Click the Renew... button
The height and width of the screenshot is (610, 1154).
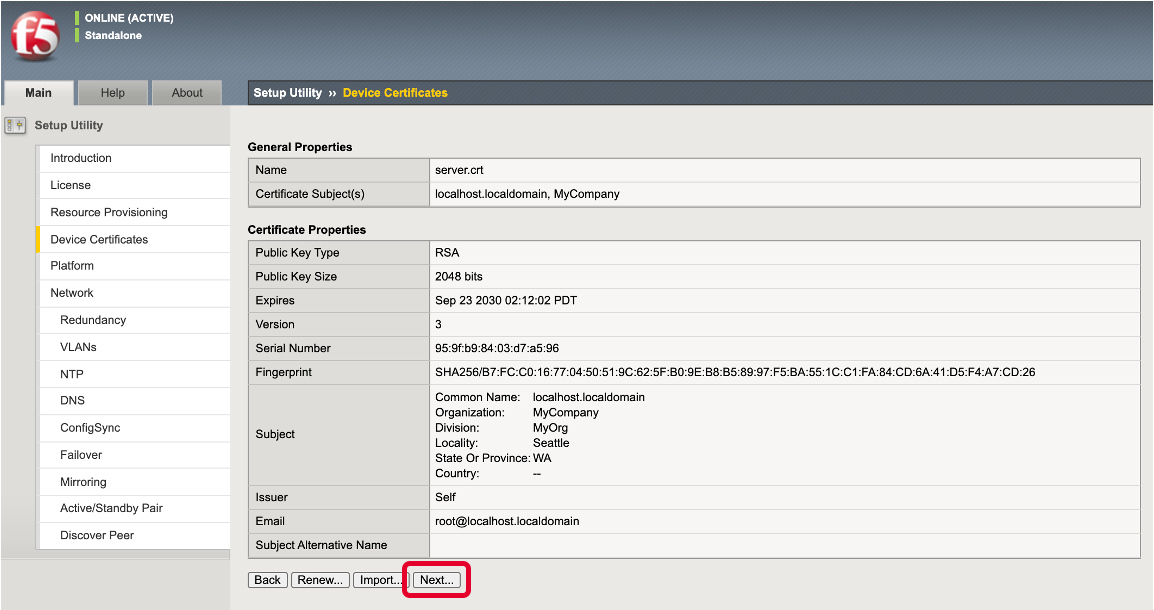[x=319, y=580]
